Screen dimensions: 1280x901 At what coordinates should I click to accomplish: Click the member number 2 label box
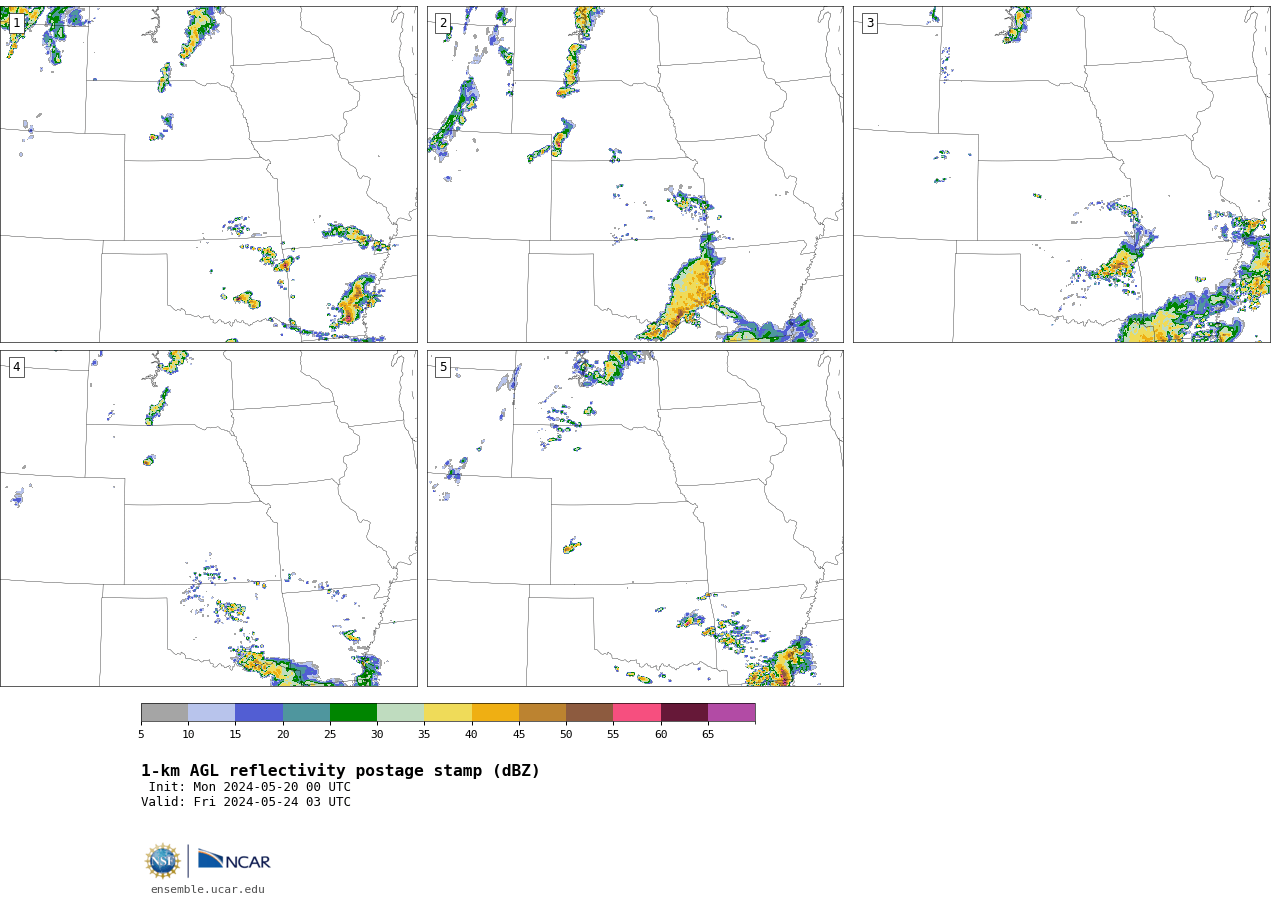coord(443,23)
